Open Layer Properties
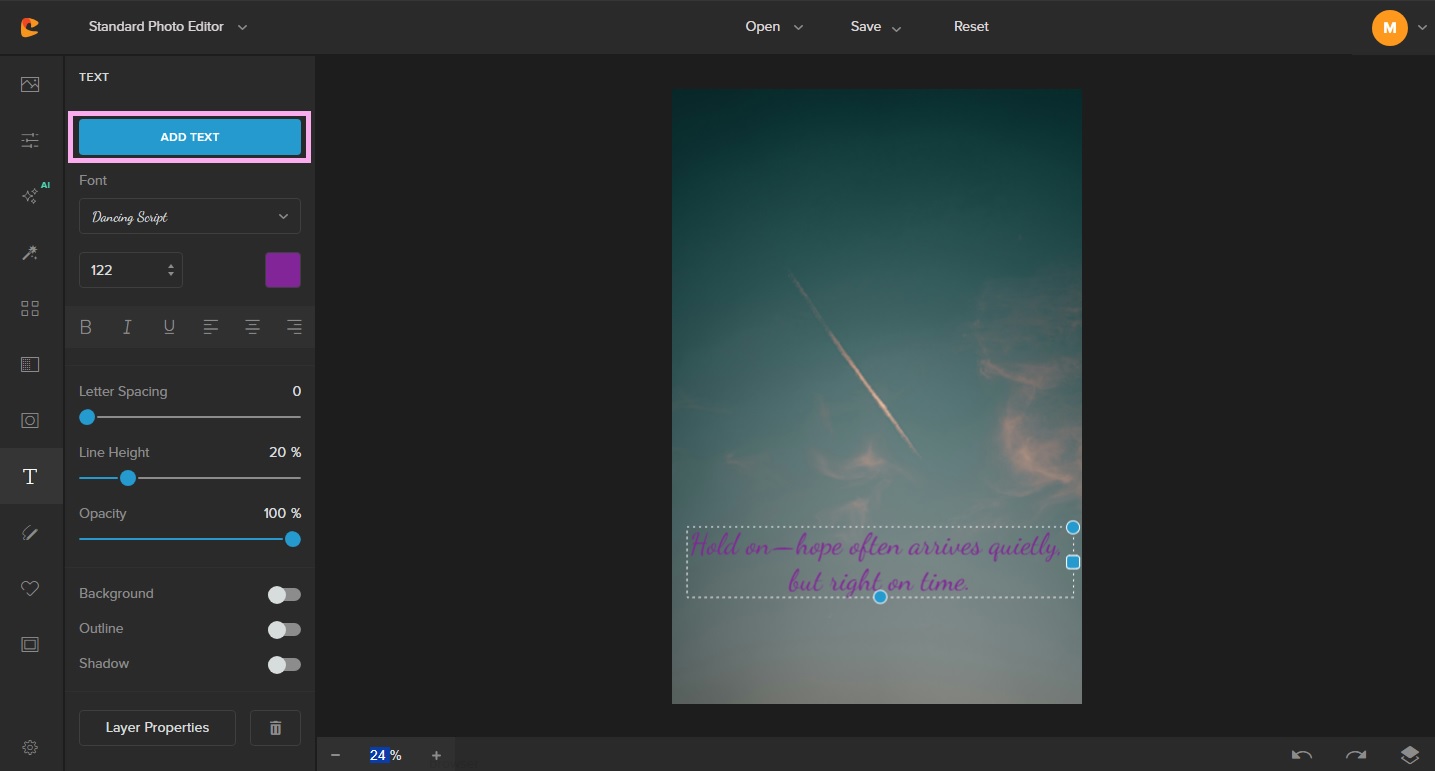This screenshot has height=771, width=1435. [x=157, y=728]
